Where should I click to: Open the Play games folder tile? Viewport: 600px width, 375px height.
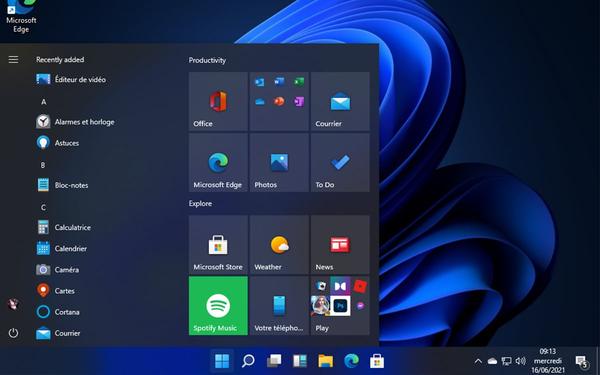tap(340, 306)
